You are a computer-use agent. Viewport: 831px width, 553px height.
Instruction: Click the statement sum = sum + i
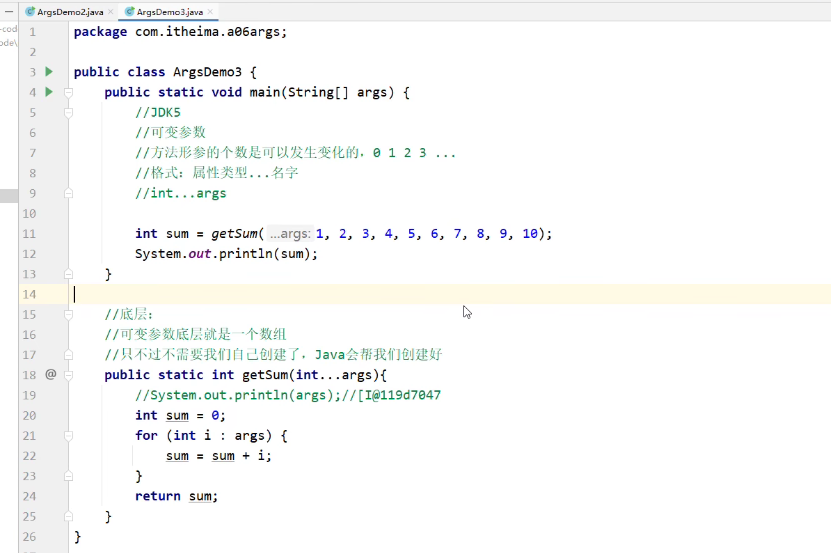point(218,456)
